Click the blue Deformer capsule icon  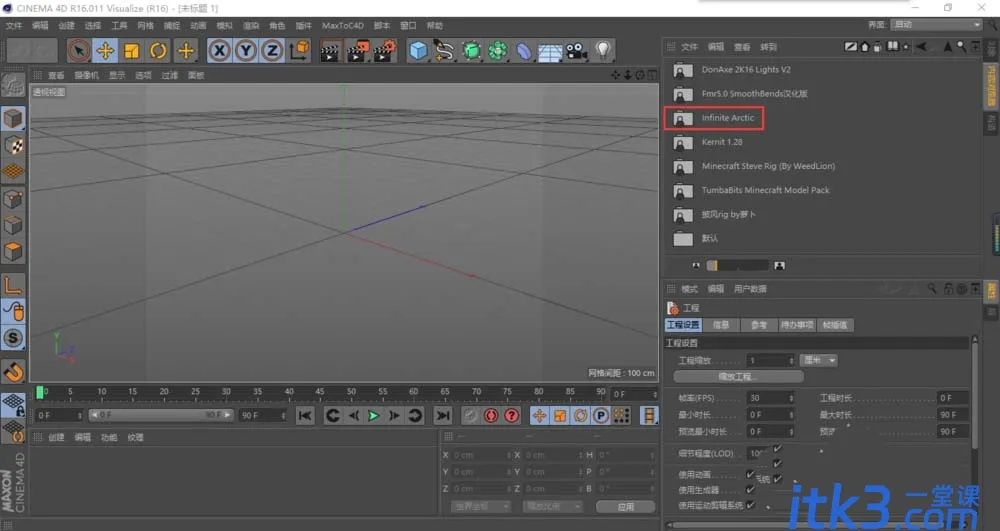pos(524,50)
